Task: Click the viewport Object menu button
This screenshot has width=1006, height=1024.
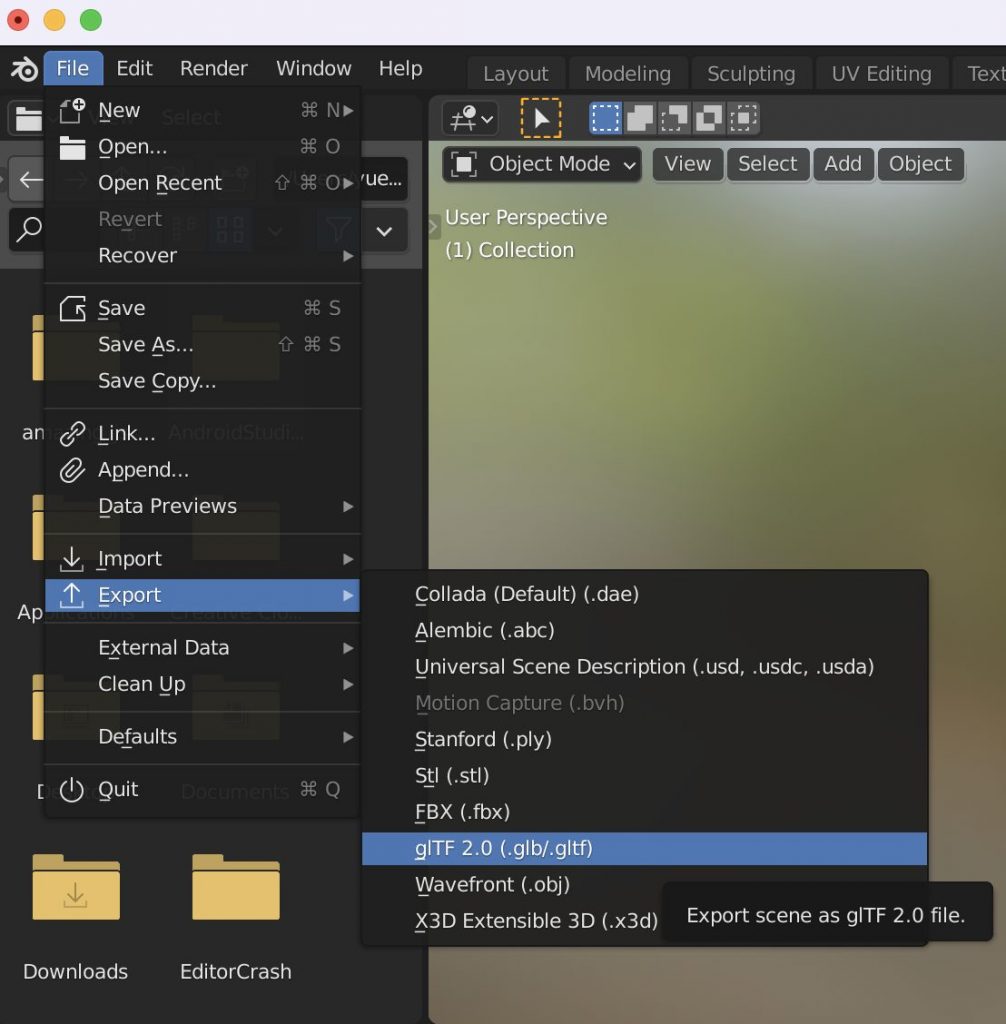Action: click(920, 164)
